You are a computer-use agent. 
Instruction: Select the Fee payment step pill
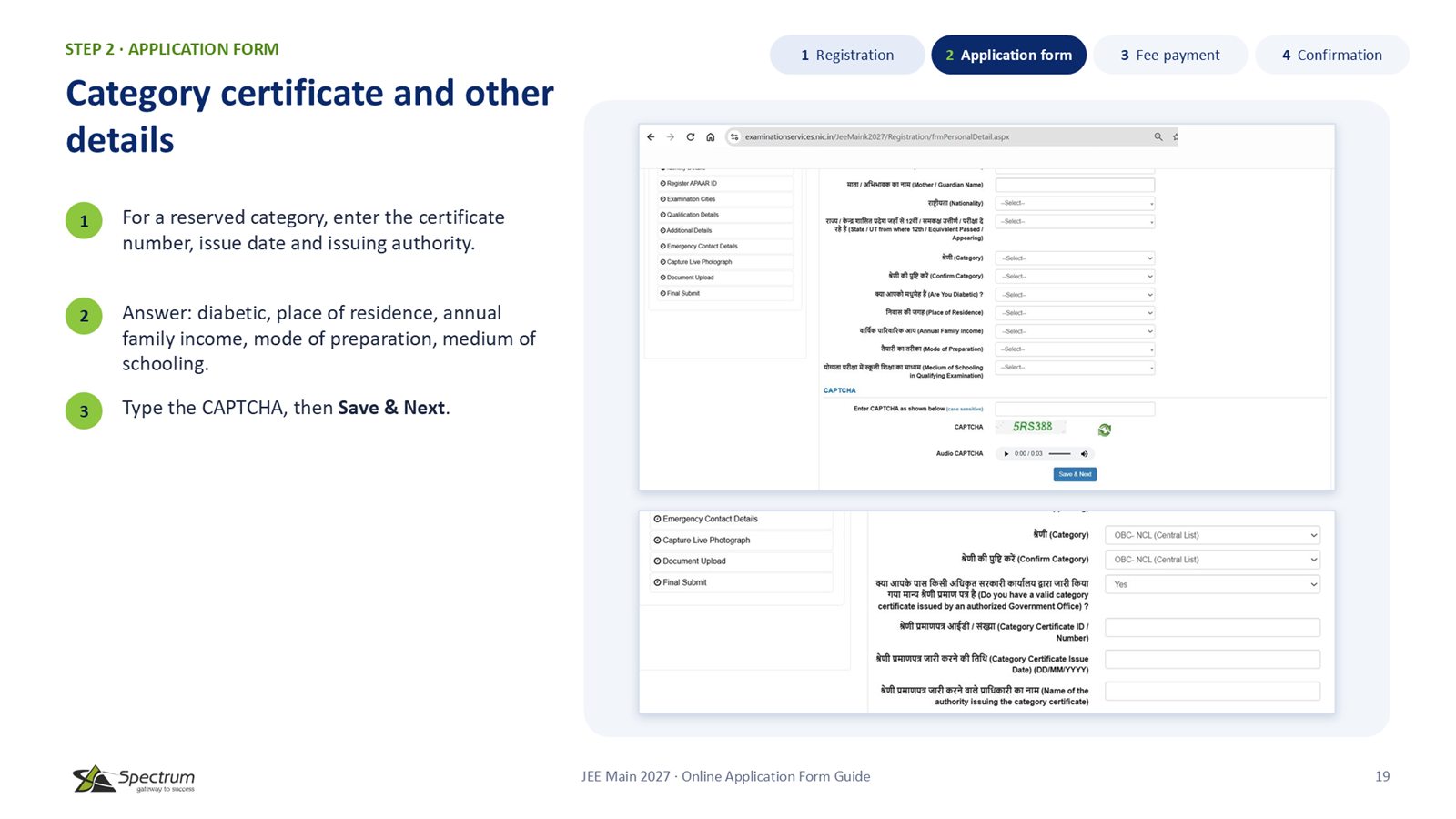(x=1170, y=55)
